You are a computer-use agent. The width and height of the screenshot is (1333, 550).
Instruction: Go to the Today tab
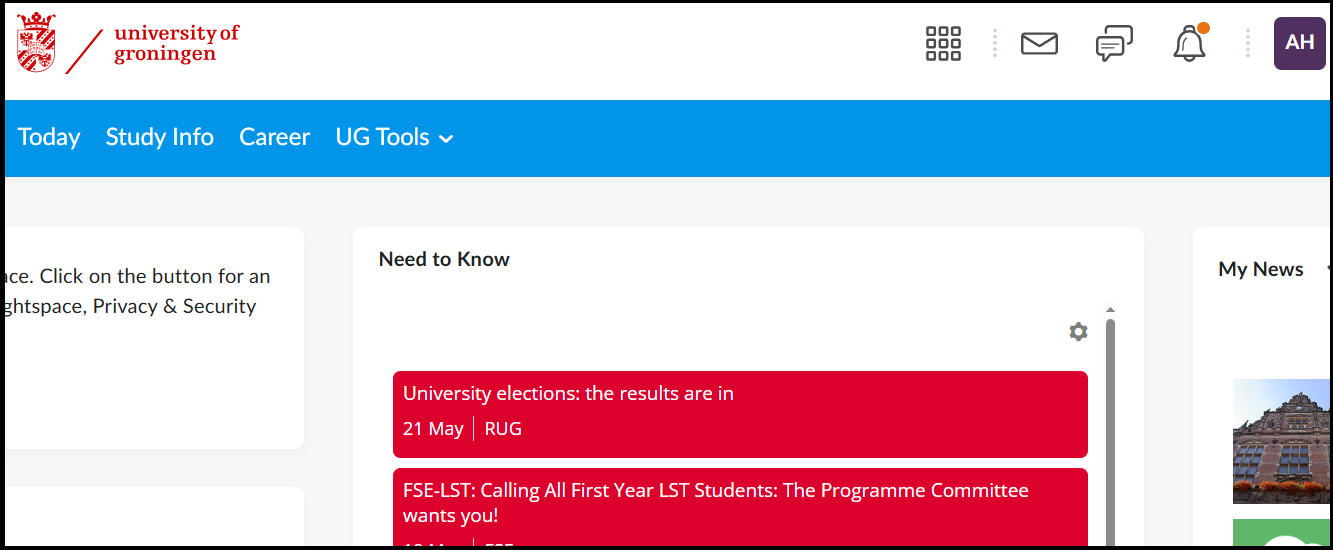pyautogui.click(x=49, y=138)
